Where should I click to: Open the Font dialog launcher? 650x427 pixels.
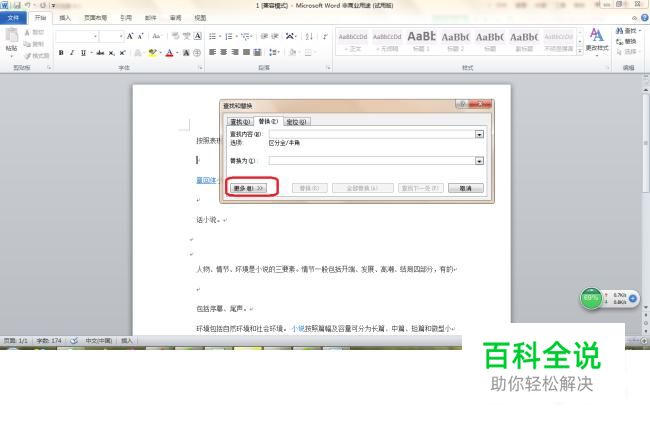(201, 68)
